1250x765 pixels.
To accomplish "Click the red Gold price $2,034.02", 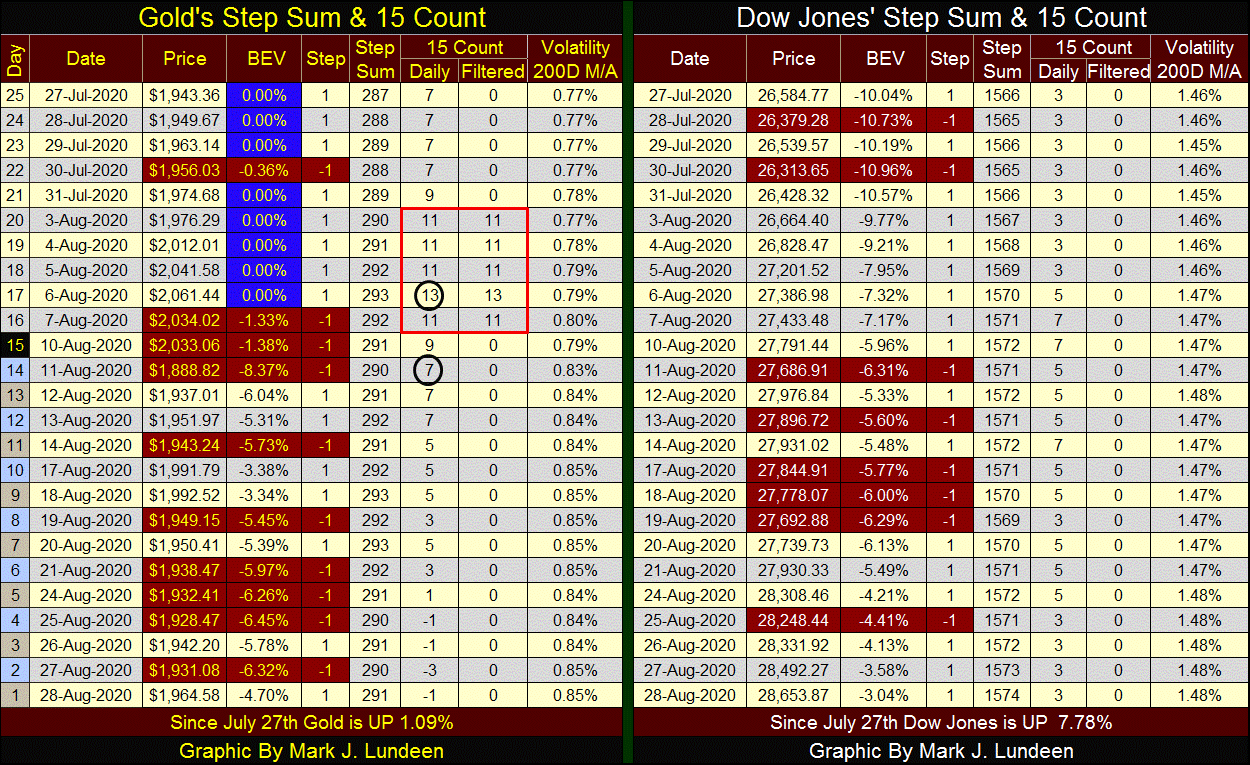I will pos(185,321).
